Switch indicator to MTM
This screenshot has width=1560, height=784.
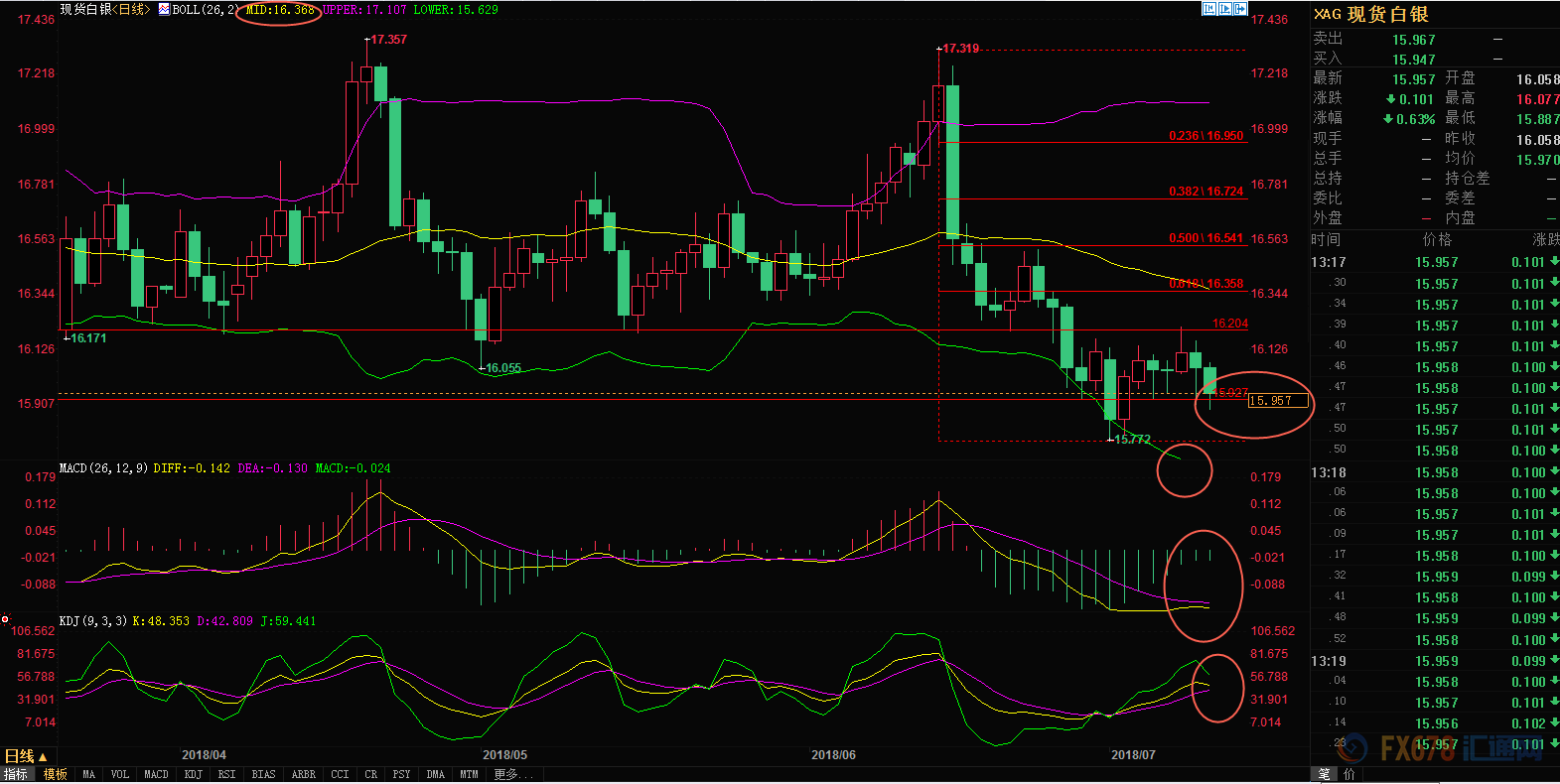click(x=469, y=774)
